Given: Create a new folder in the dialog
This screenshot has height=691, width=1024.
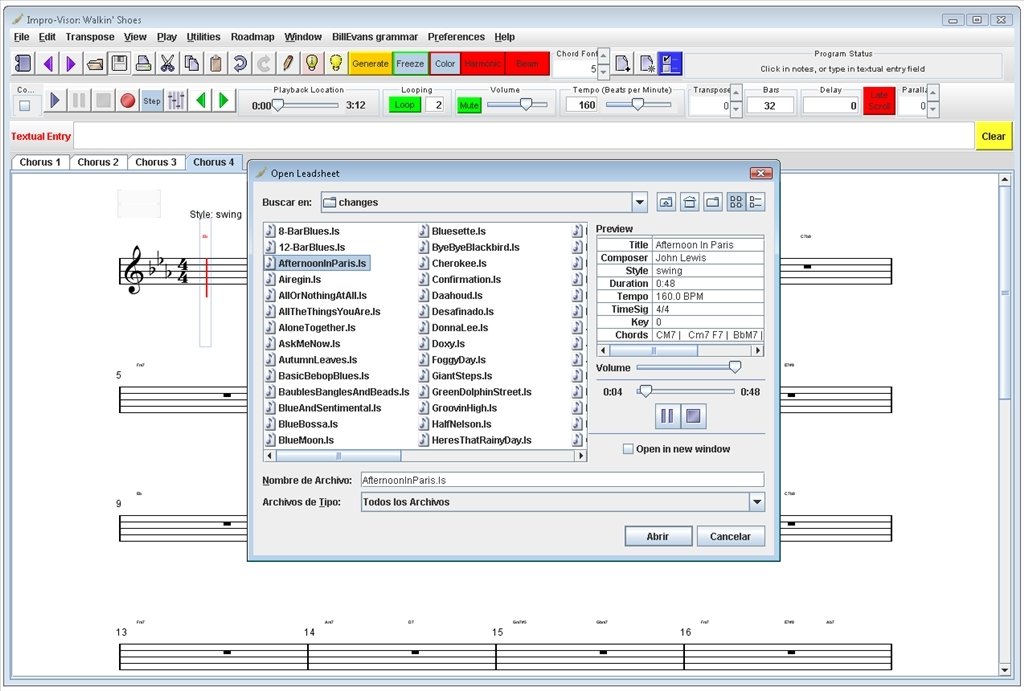Looking at the screenshot, I should pyautogui.click(x=712, y=202).
